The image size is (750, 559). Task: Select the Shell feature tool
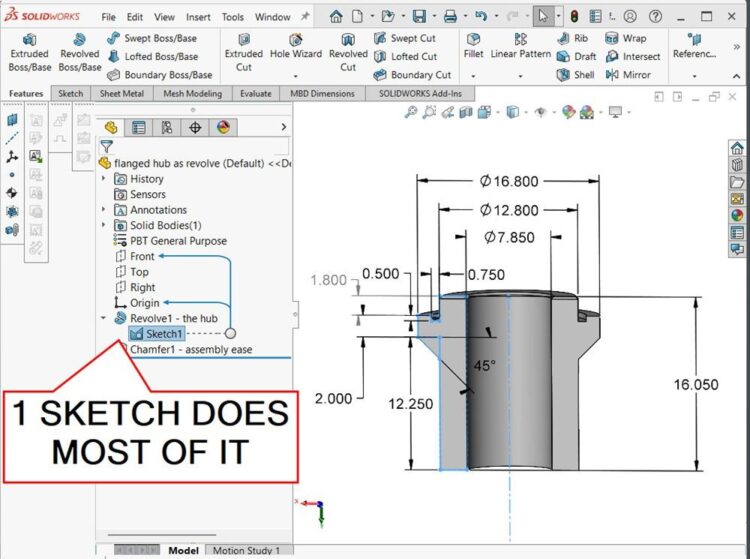[575, 75]
